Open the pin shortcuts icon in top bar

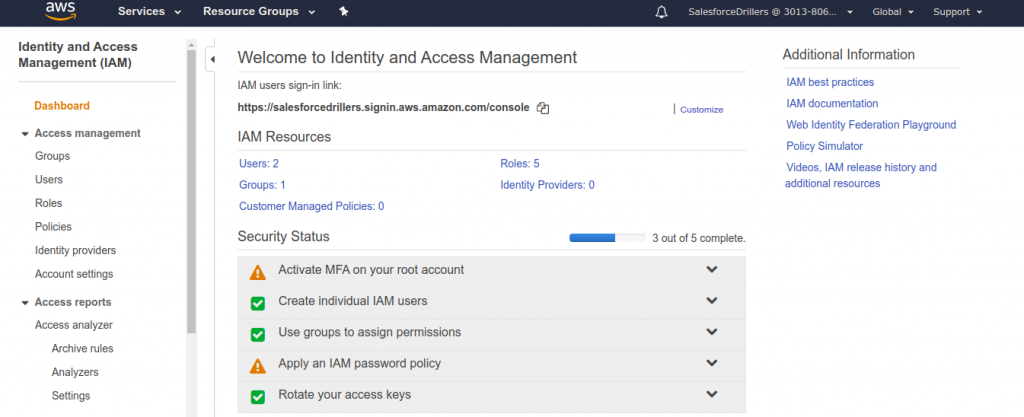(344, 12)
